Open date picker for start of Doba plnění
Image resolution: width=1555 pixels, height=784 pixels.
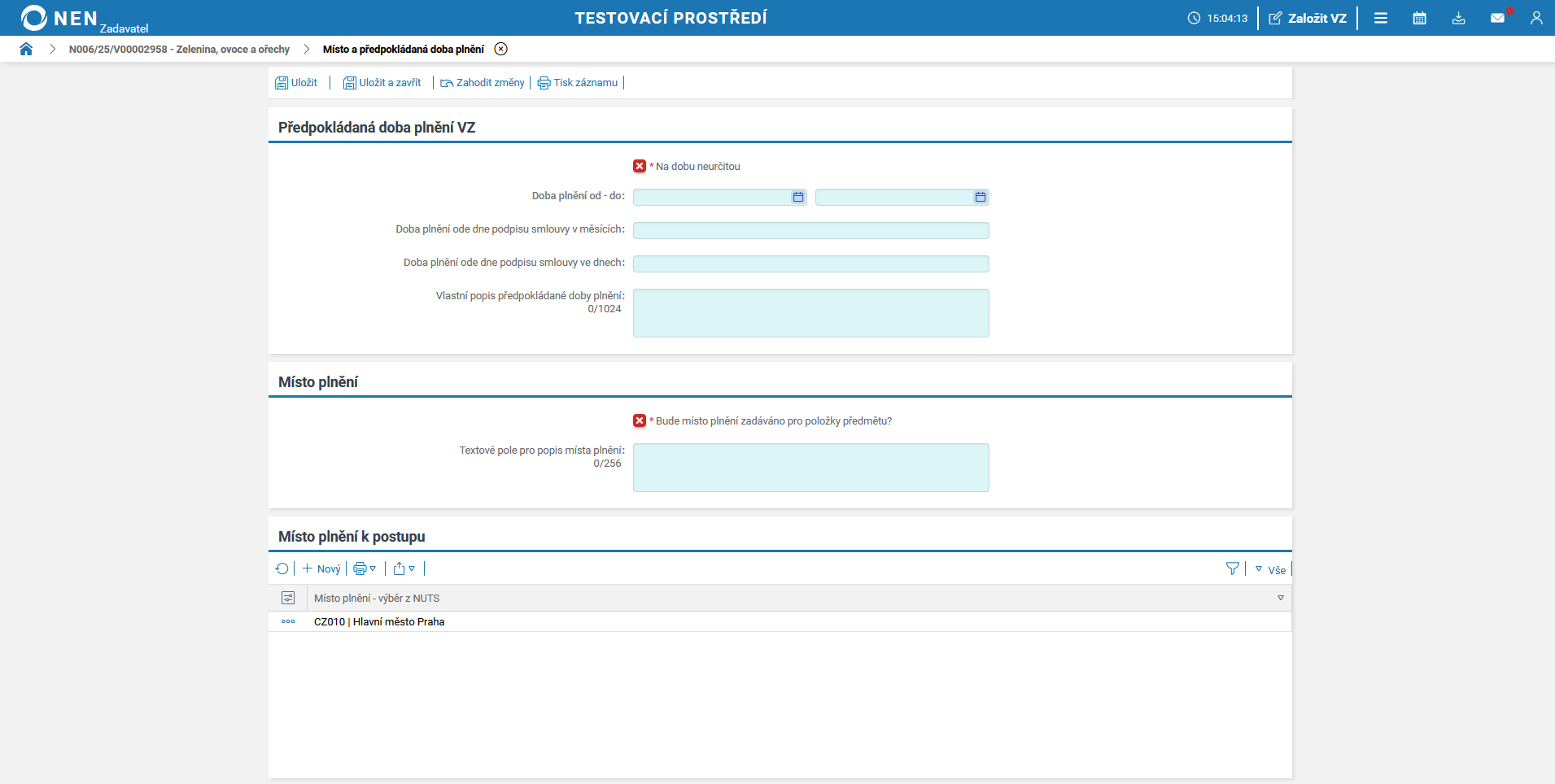coord(797,197)
